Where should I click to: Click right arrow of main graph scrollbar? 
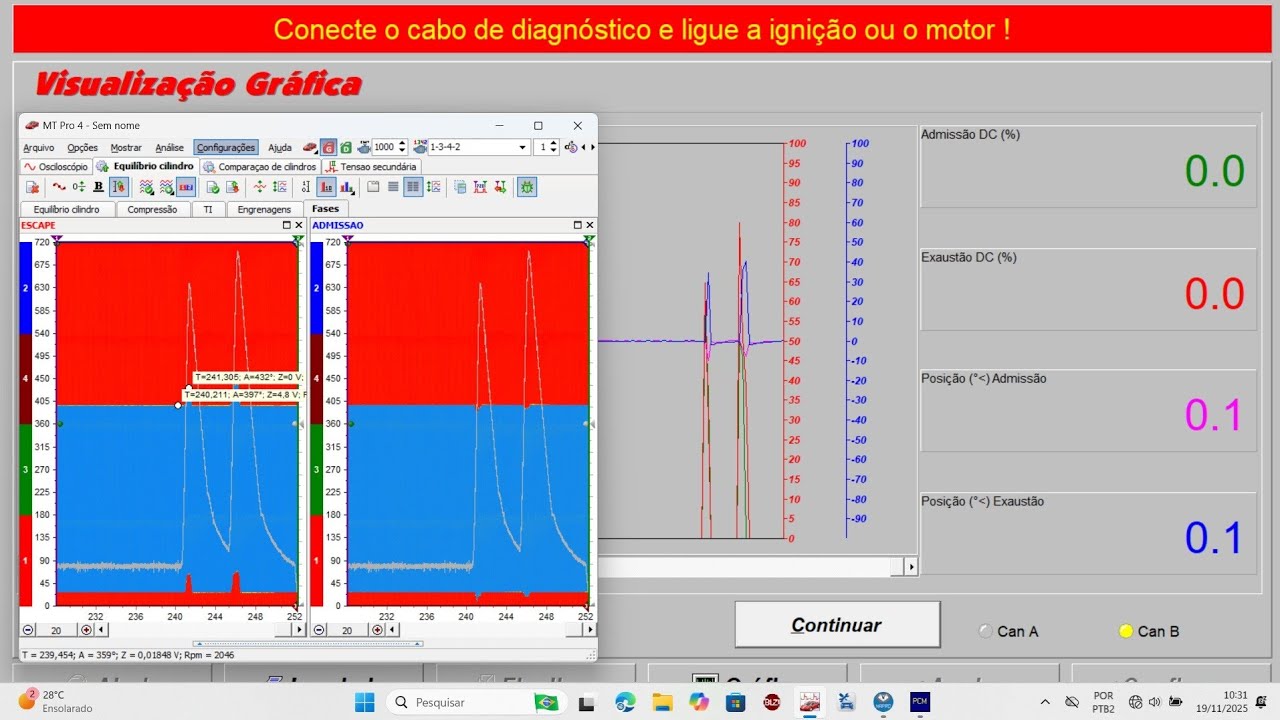coord(910,567)
